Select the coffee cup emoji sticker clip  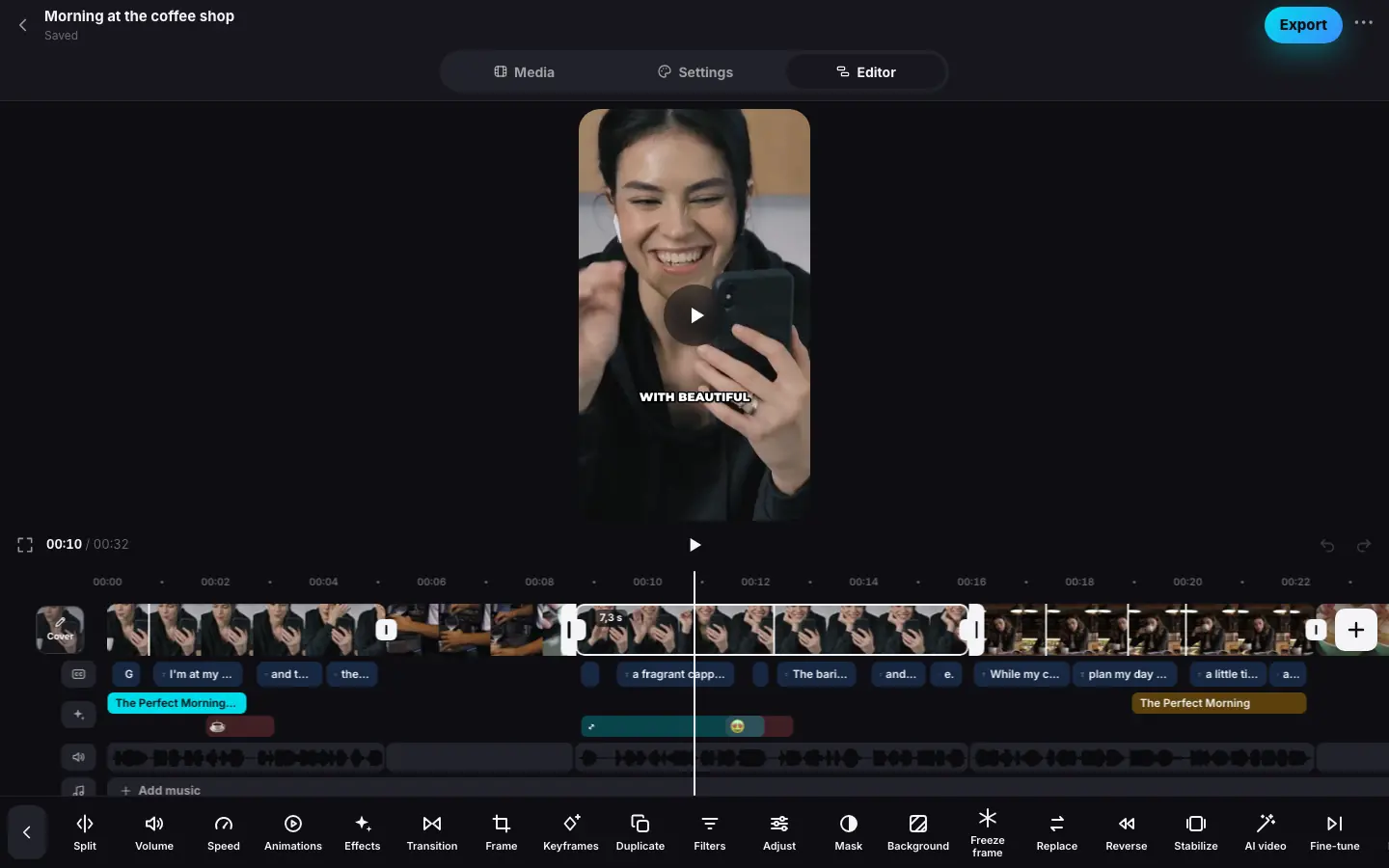pos(239,726)
